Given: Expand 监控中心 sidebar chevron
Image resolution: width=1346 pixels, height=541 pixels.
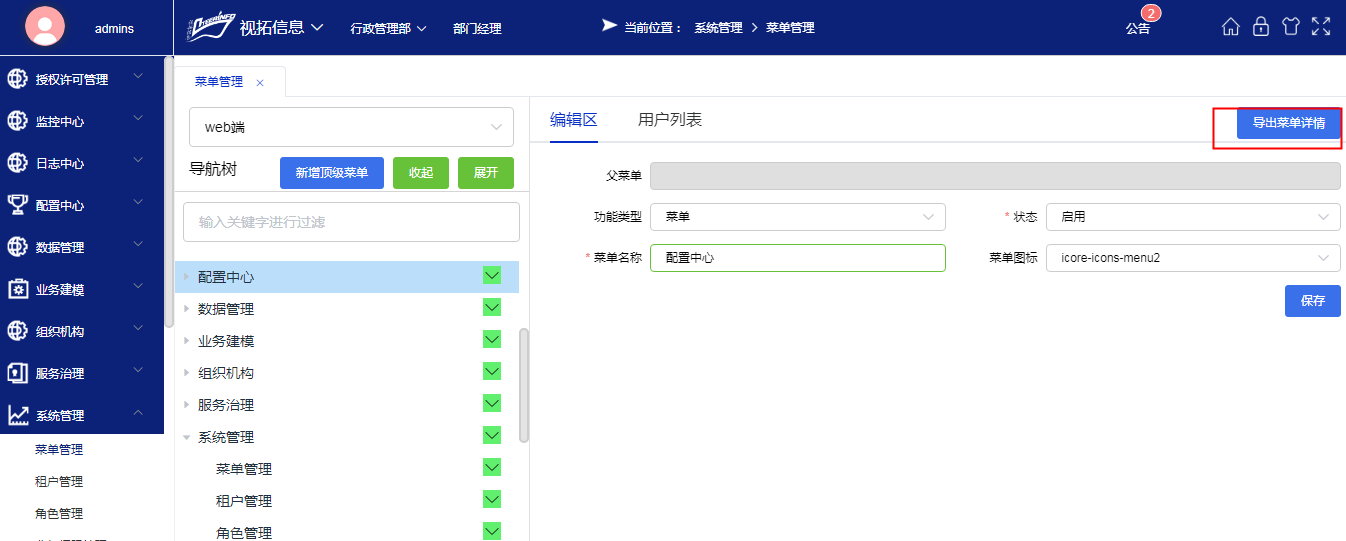Looking at the screenshot, I should (x=138, y=119).
